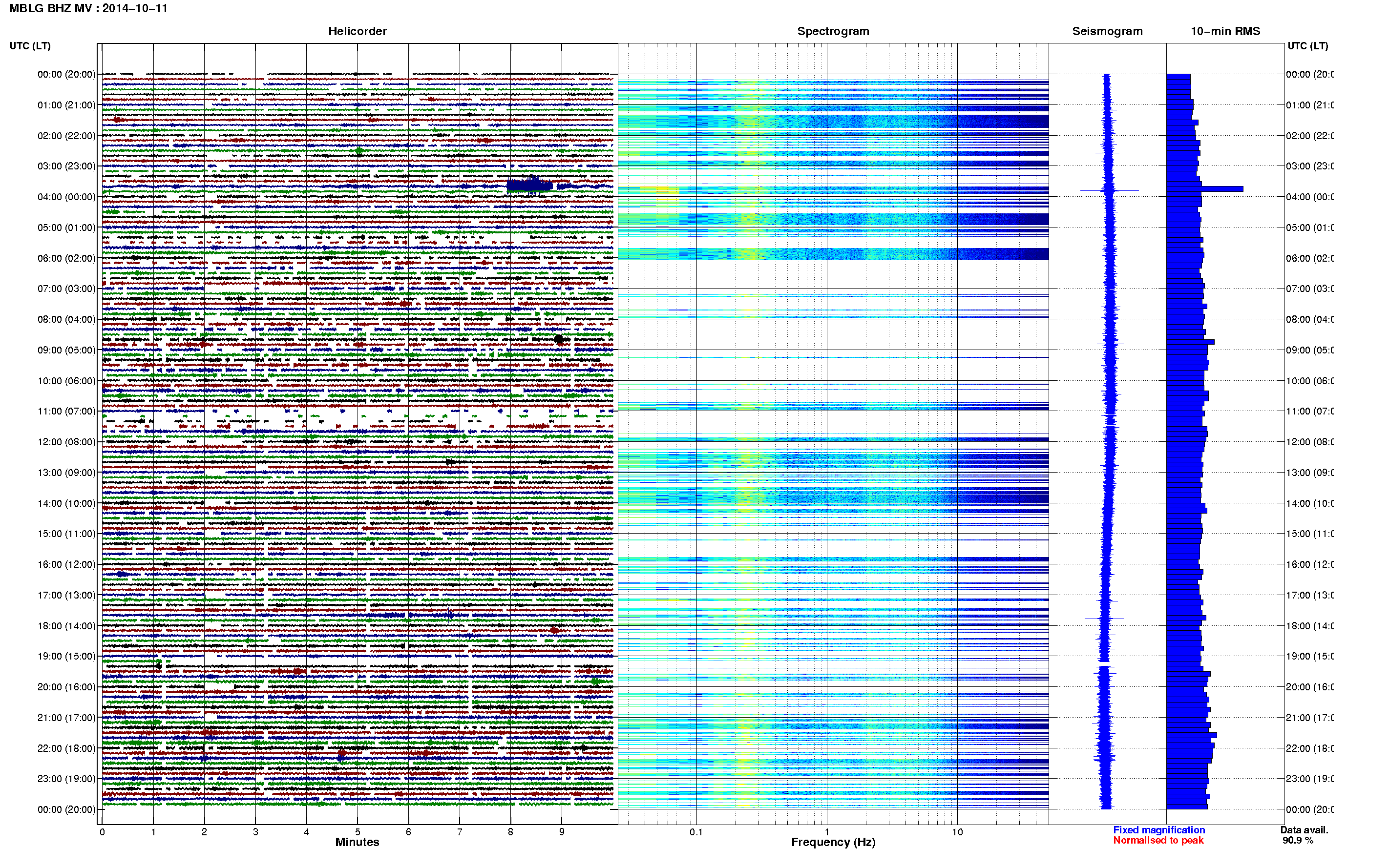Click the '0.1' frequency tick label
This screenshot has width=1389, height=868.
click(x=696, y=832)
